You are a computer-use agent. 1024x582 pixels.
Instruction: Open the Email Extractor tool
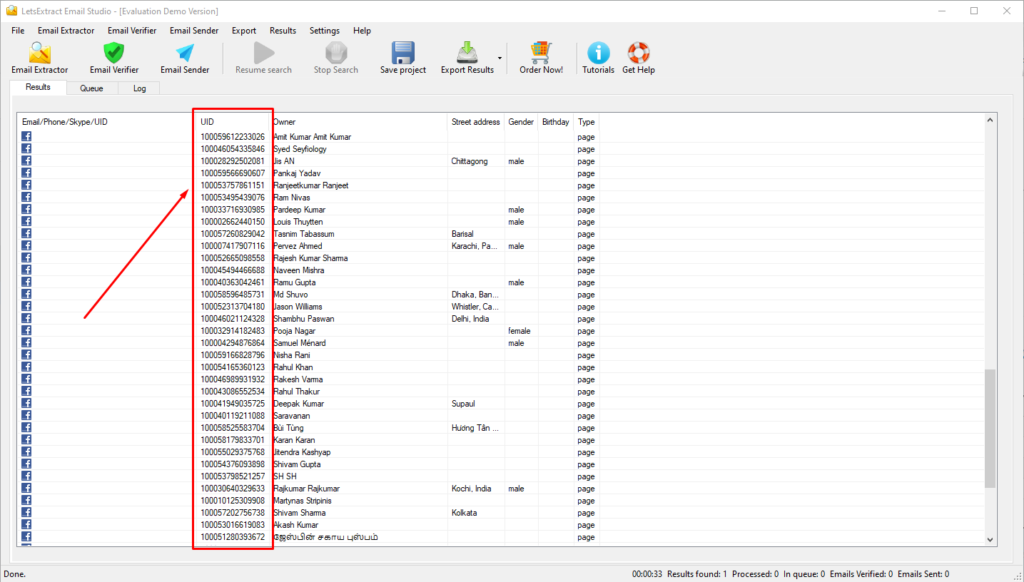point(39,58)
